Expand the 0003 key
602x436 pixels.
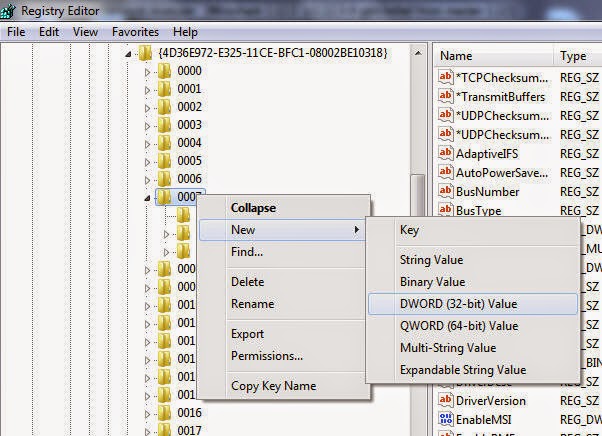tap(147, 126)
